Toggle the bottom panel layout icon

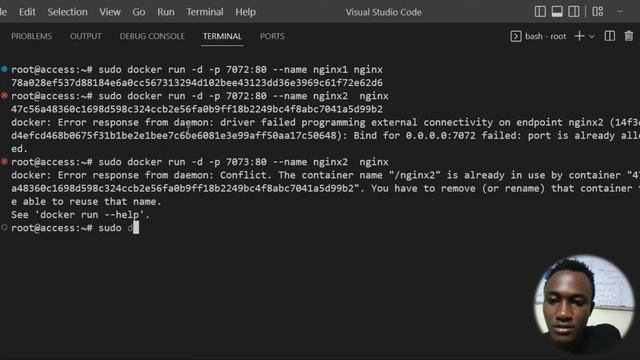[557, 11]
